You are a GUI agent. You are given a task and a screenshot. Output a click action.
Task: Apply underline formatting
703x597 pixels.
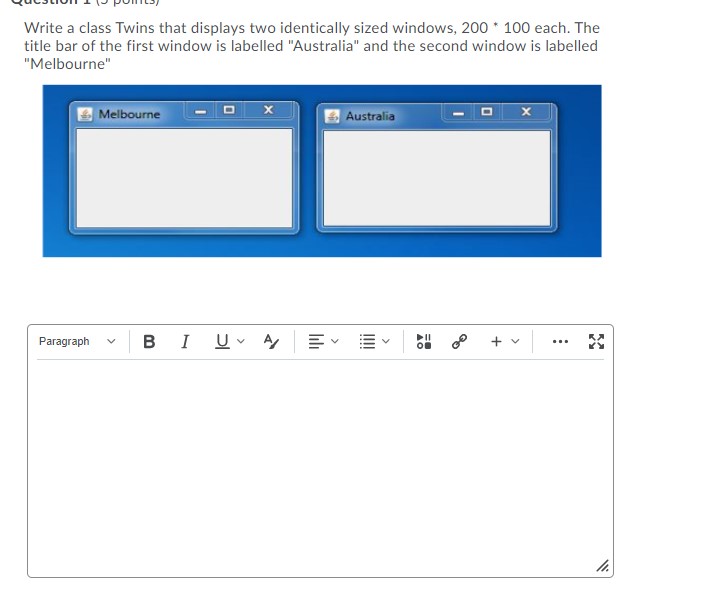[222, 342]
